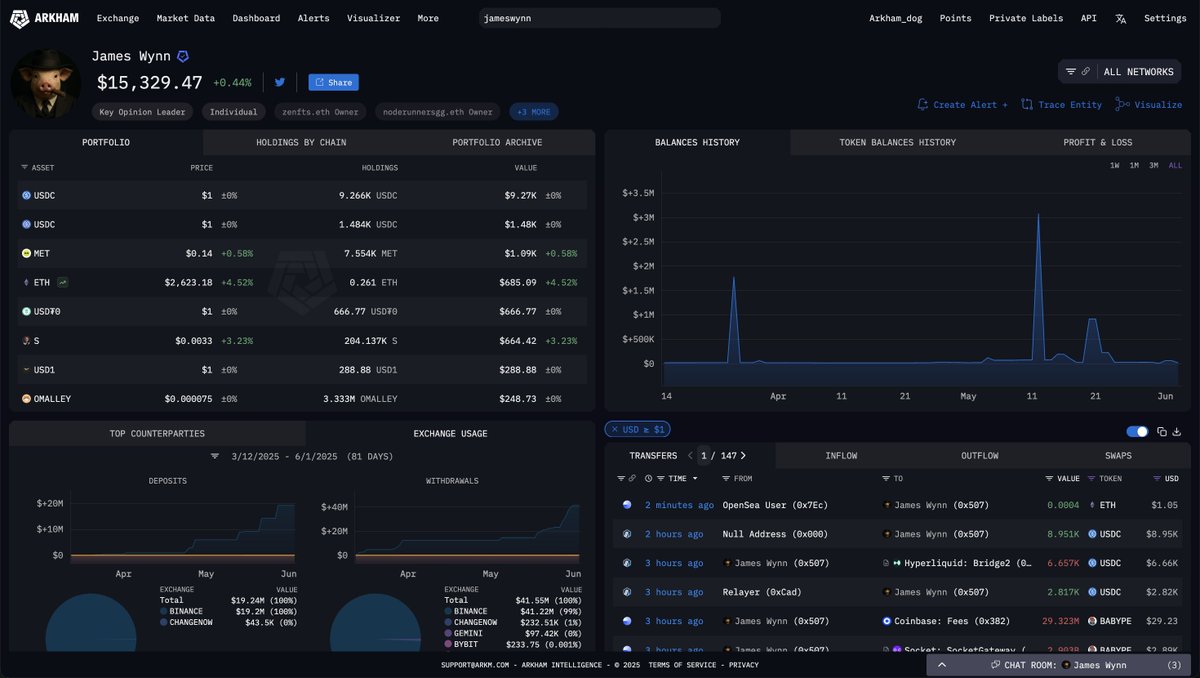Screen dimensions: 1200x678
Task: Select the ALL balance range
Action: point(1175,165)
